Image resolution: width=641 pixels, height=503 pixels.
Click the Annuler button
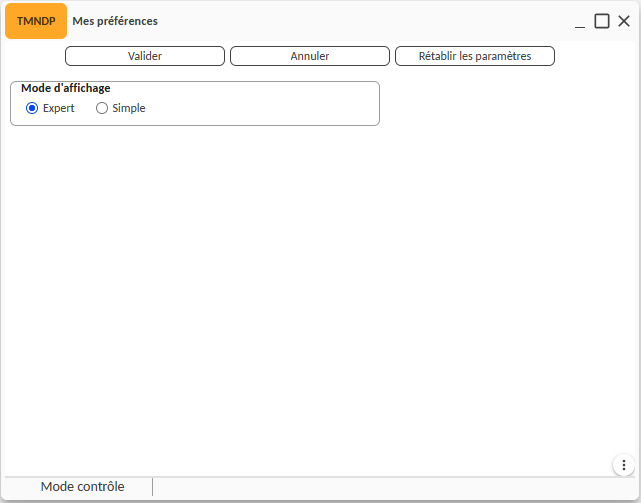(x=310, y=56)
